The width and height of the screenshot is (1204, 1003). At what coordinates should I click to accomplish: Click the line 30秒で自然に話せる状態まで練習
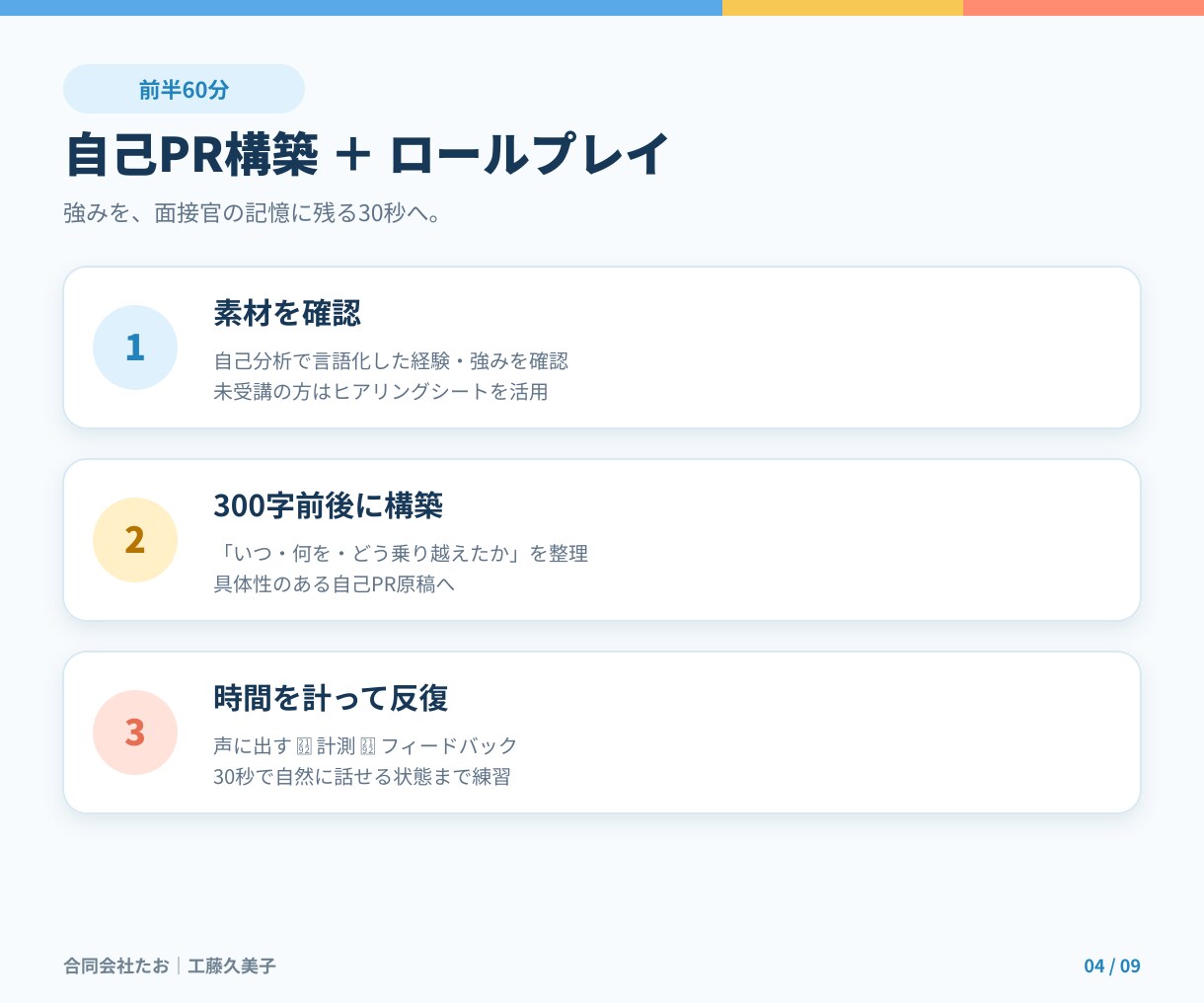362,777
